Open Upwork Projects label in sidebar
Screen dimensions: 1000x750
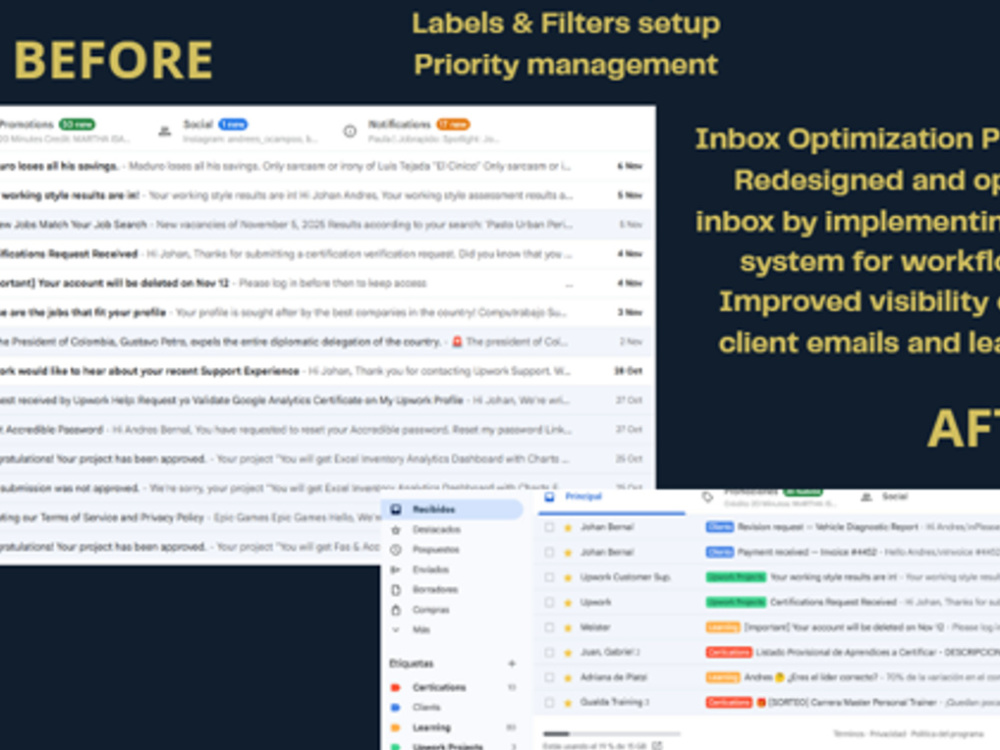click(x=448, y=746)
